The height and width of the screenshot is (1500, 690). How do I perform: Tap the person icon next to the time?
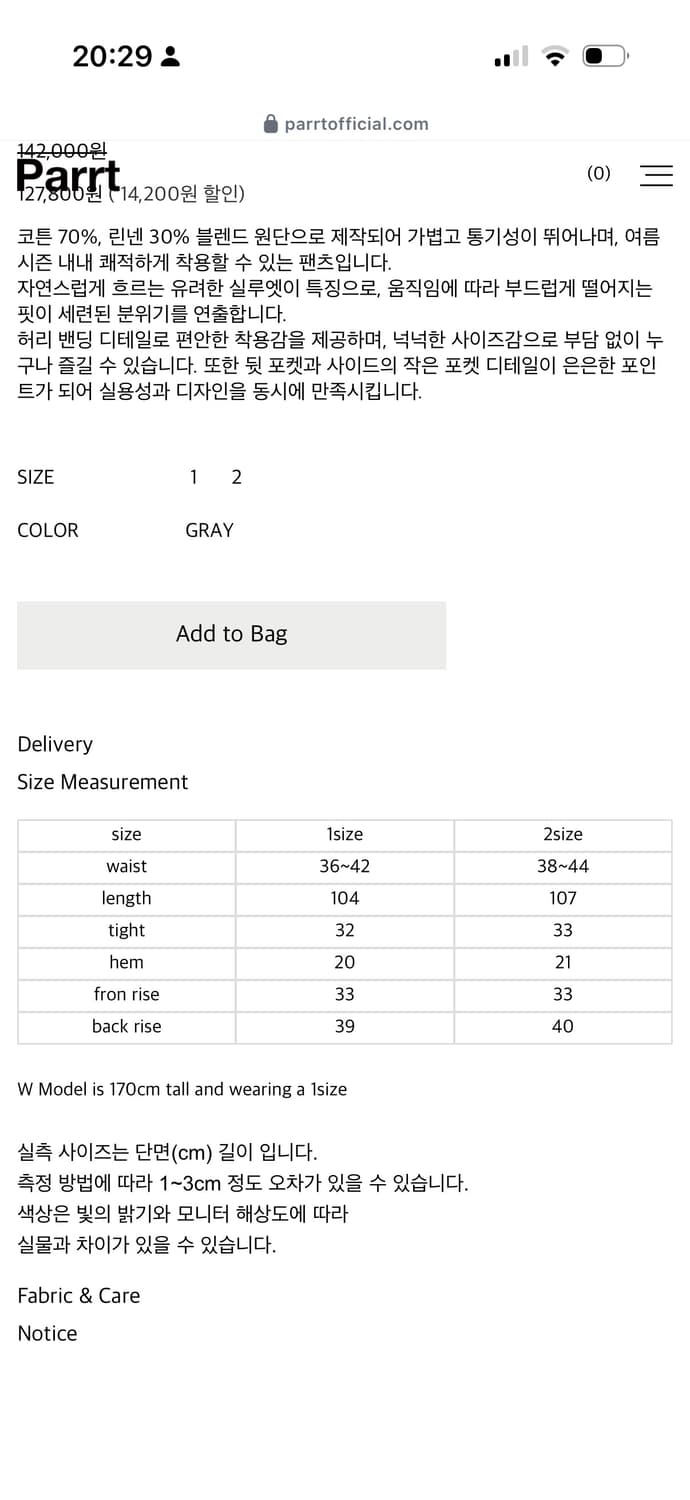tap(170, 56)
